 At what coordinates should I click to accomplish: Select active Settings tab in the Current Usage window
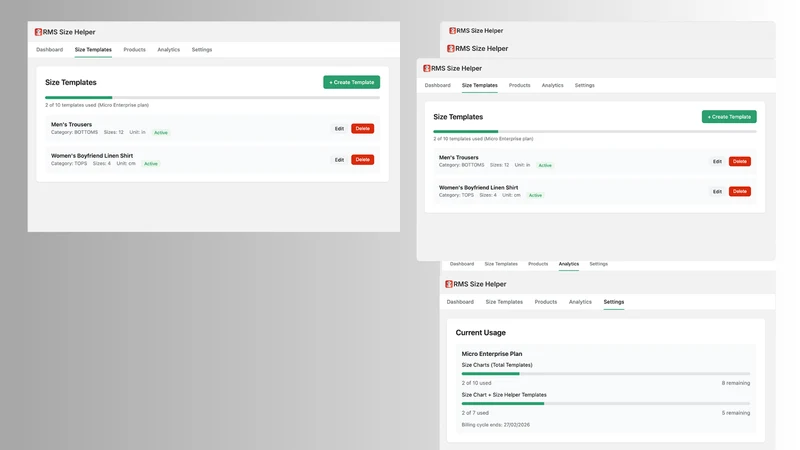point(614,302)
